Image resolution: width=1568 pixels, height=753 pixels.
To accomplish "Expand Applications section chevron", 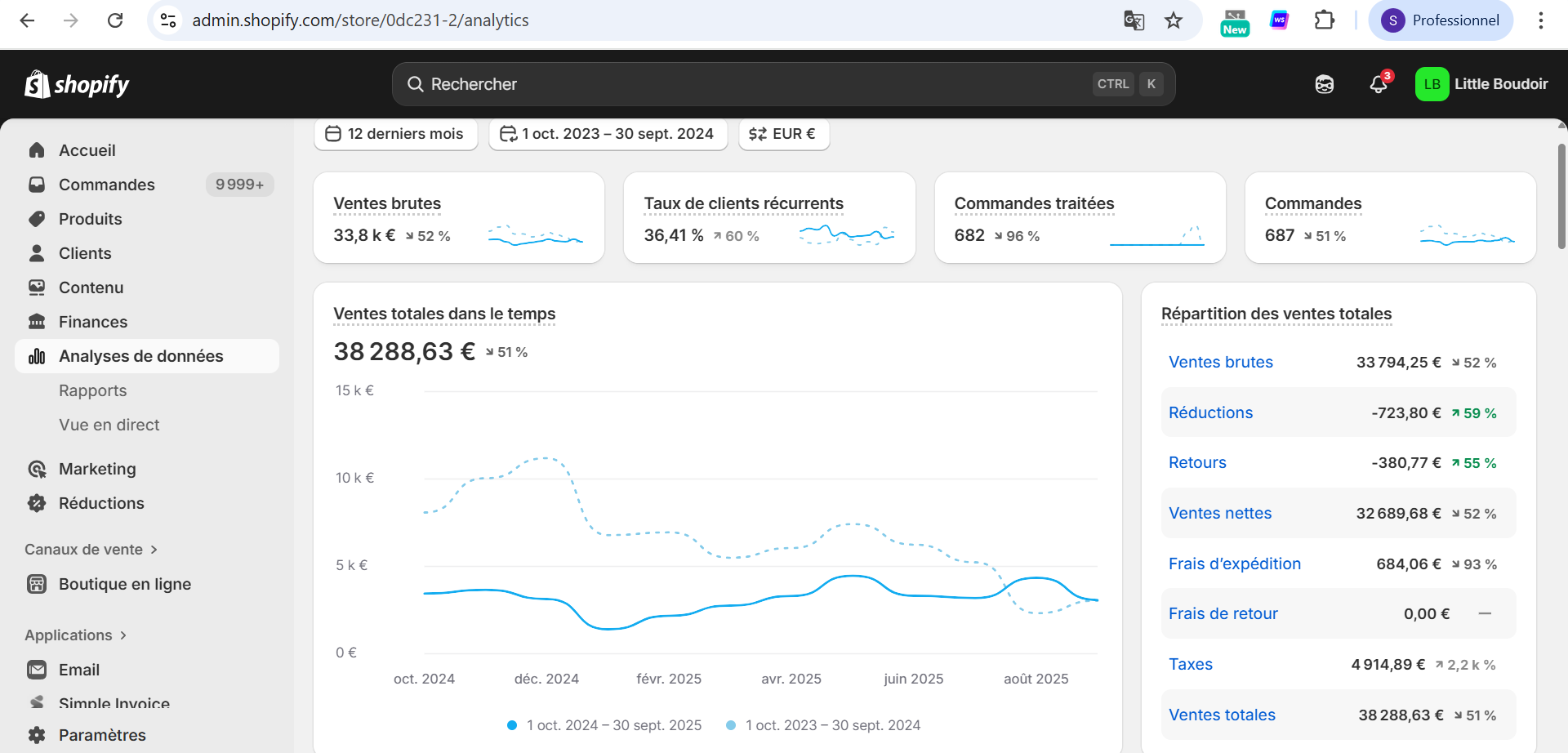I will coord(123,635).
